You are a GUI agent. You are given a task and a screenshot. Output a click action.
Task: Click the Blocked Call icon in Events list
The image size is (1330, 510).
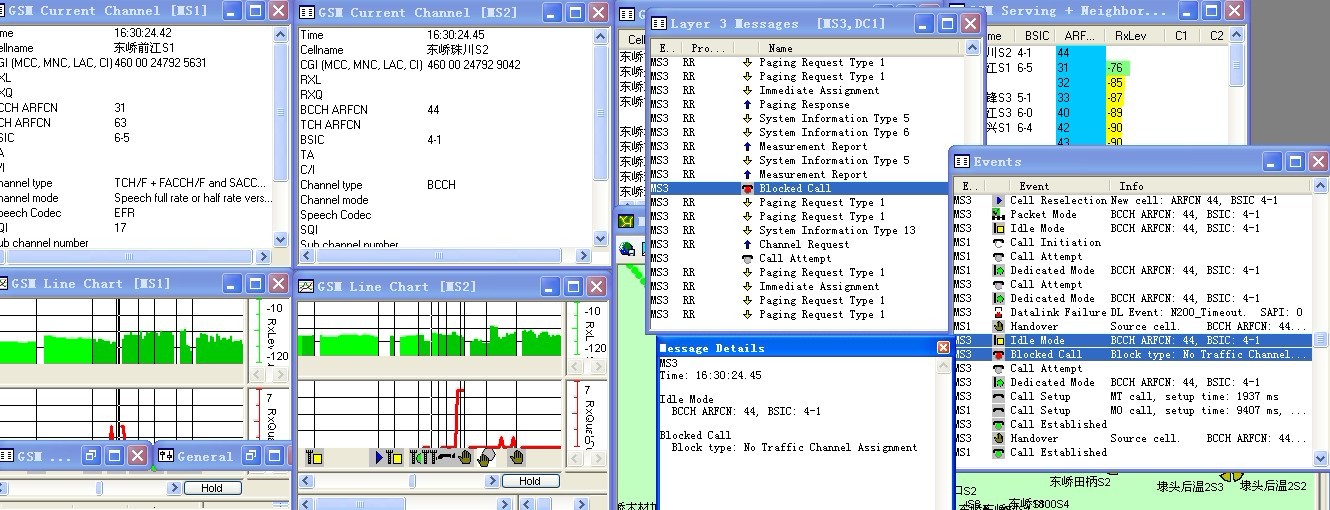click(998, 354)
